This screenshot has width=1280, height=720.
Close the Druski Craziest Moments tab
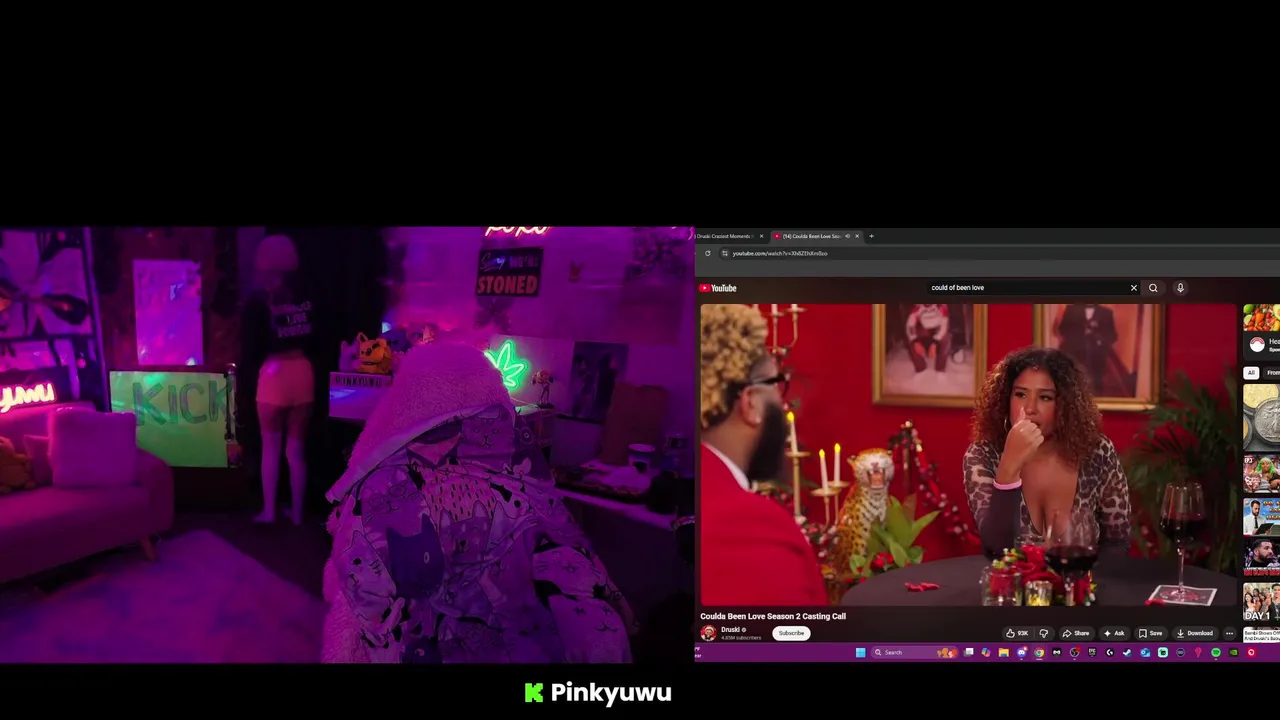point(761,236)
